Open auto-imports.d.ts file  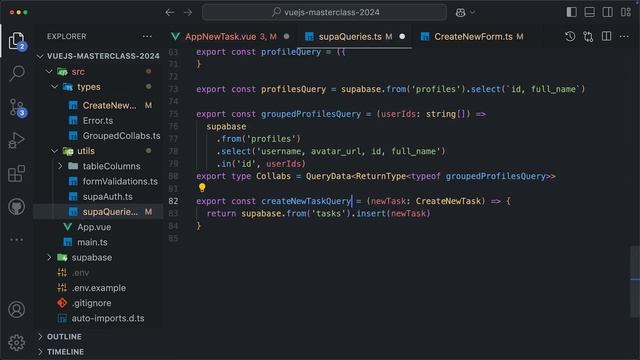98,318
